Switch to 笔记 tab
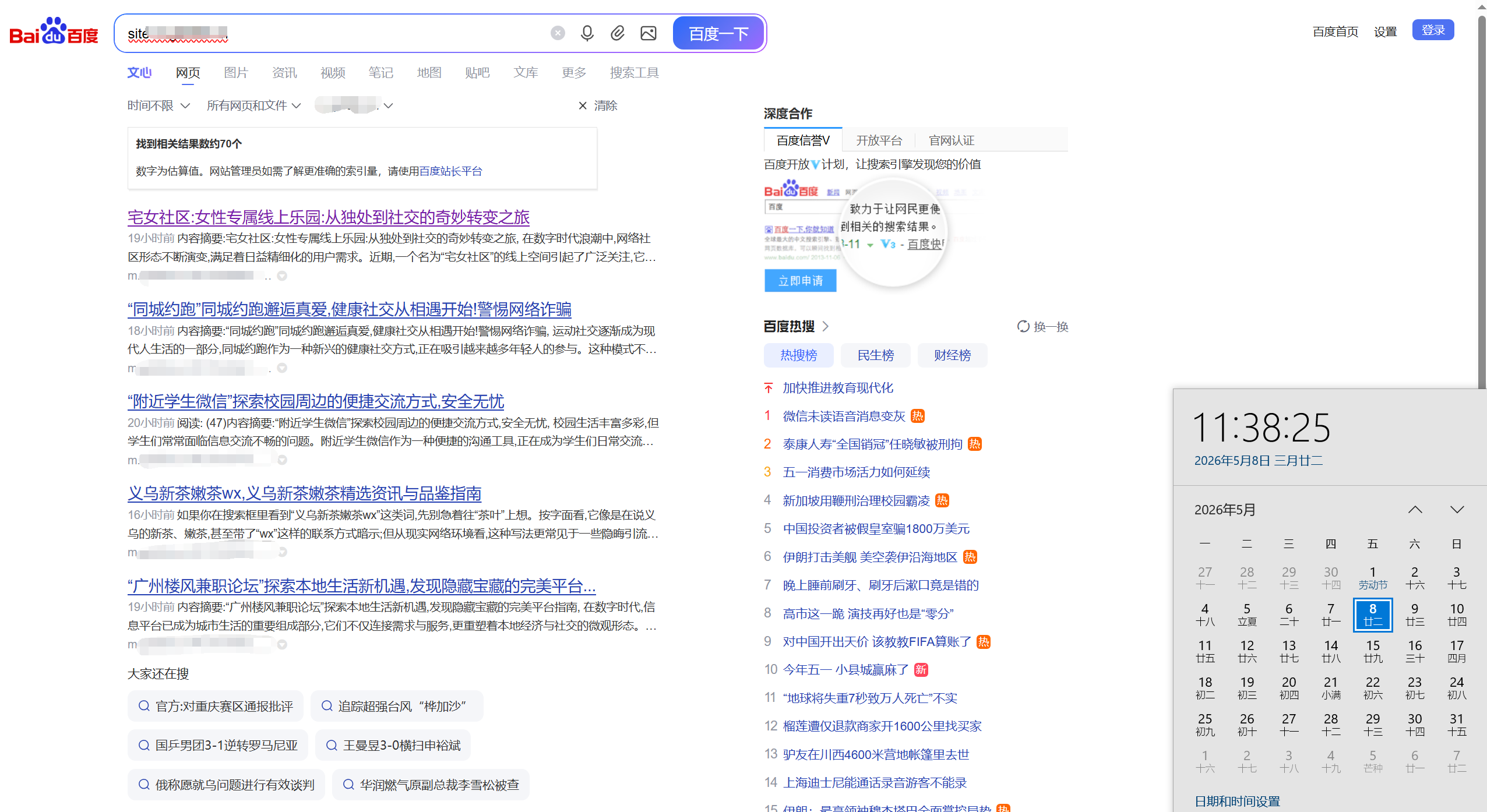The height and width of the screenshot is (812, 1487). (381, 73)
